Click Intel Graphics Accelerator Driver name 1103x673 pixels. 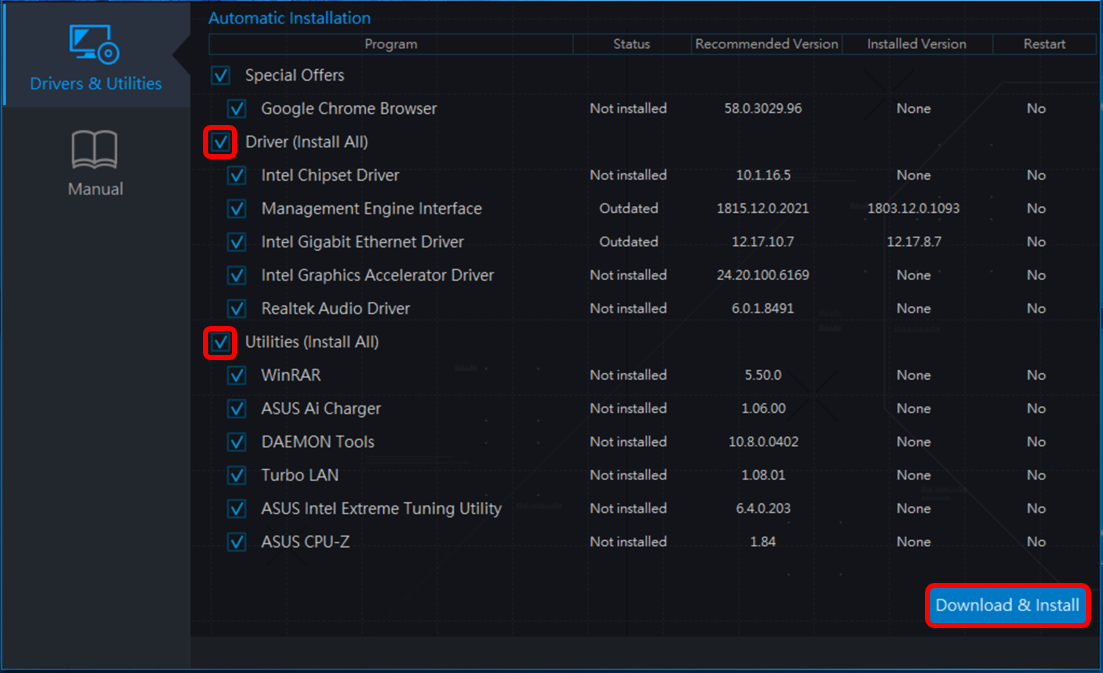377,275
